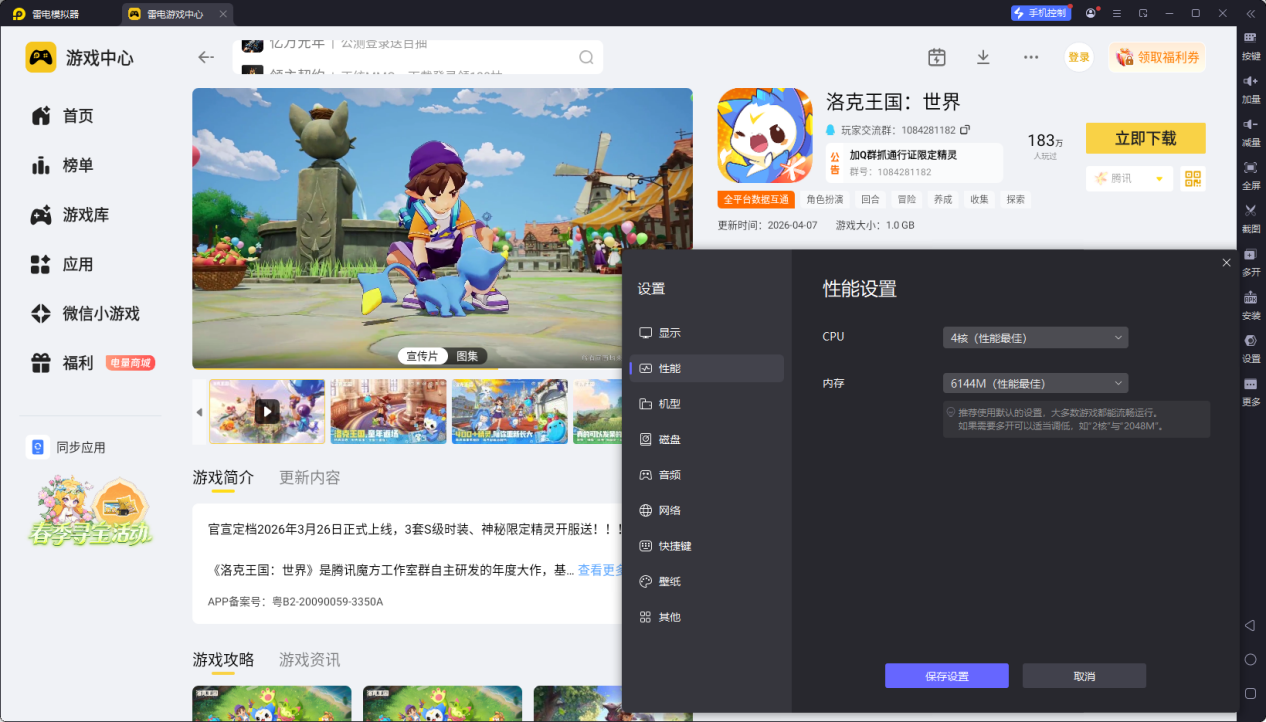Click the search magnifier icon

coord(586,57)
